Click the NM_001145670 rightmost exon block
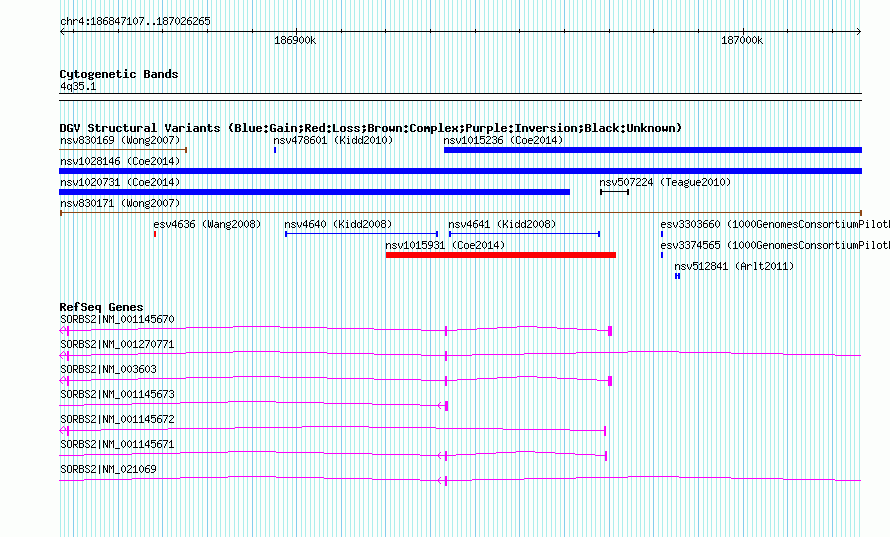 [x=610, y=330]
